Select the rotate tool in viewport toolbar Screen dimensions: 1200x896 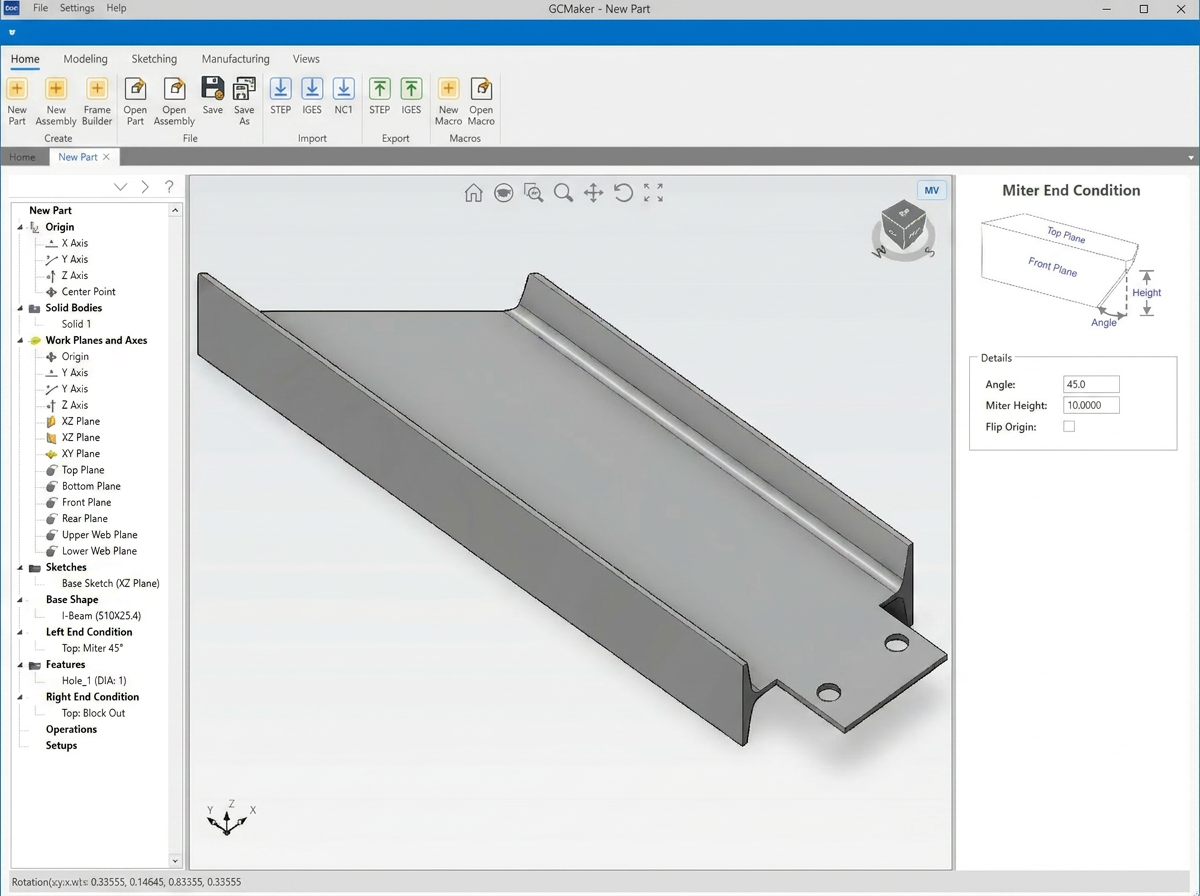623,193
